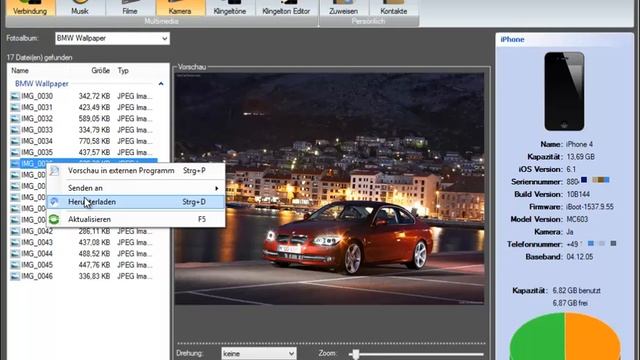This screenshot has height=360, width=640.
Task: Select file IMG_0046
Action: click(37, 276)
